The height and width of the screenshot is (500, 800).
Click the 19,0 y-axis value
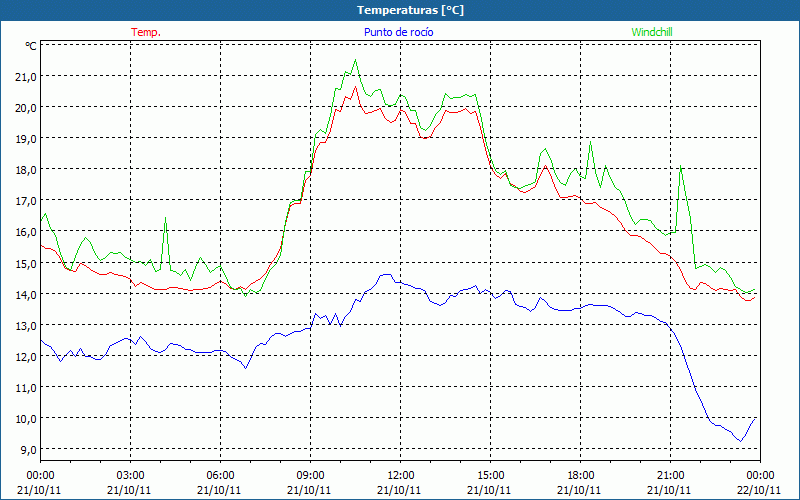pos(27,138)
